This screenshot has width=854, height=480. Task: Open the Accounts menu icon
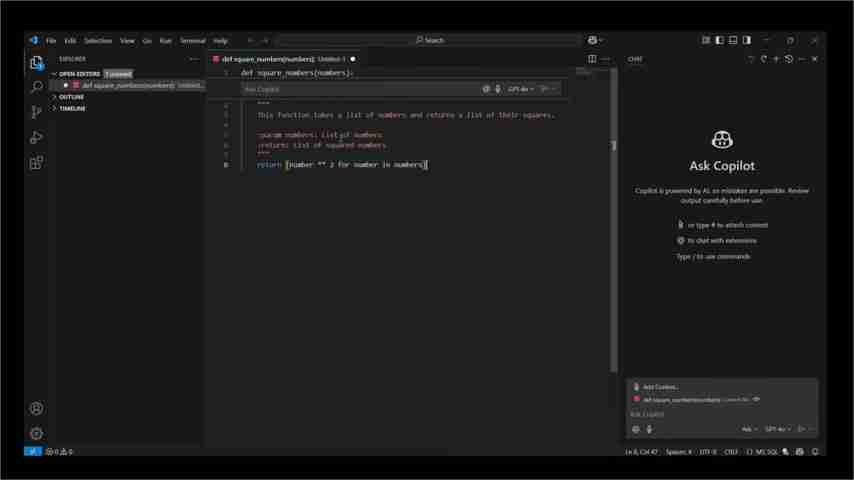pos(36,408)
